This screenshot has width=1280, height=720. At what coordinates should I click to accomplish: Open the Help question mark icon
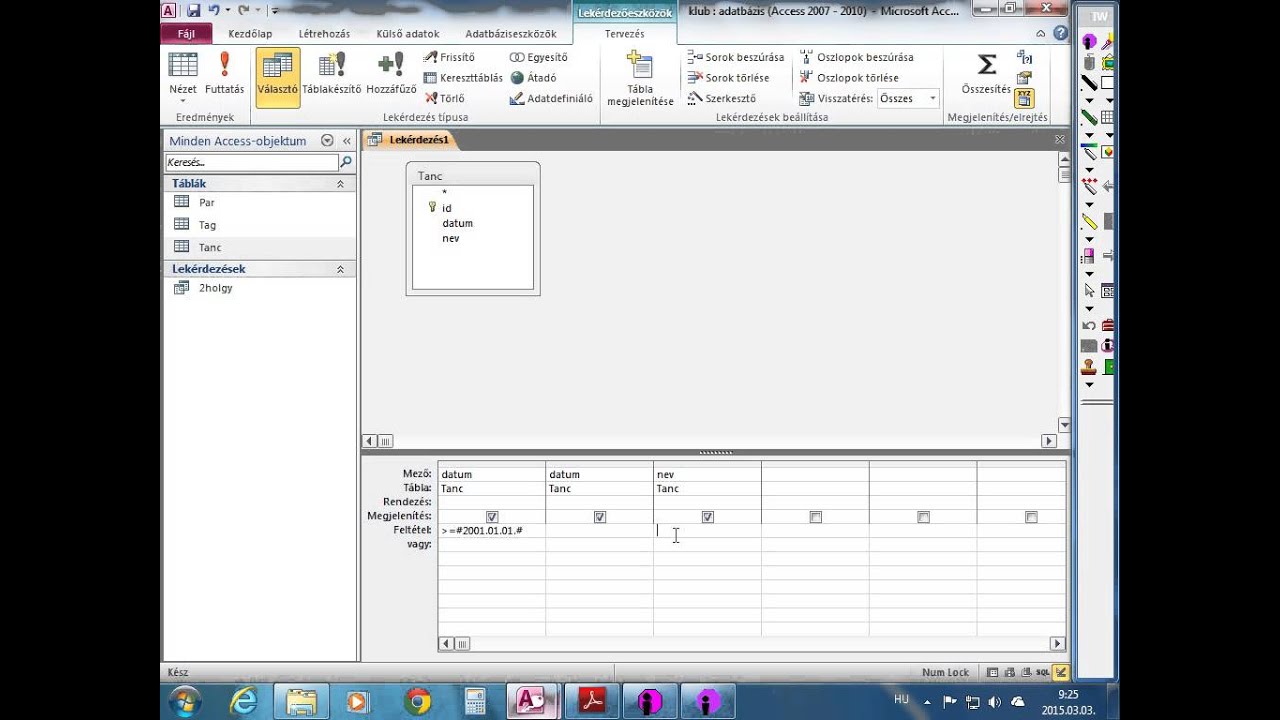[1060, 33]
